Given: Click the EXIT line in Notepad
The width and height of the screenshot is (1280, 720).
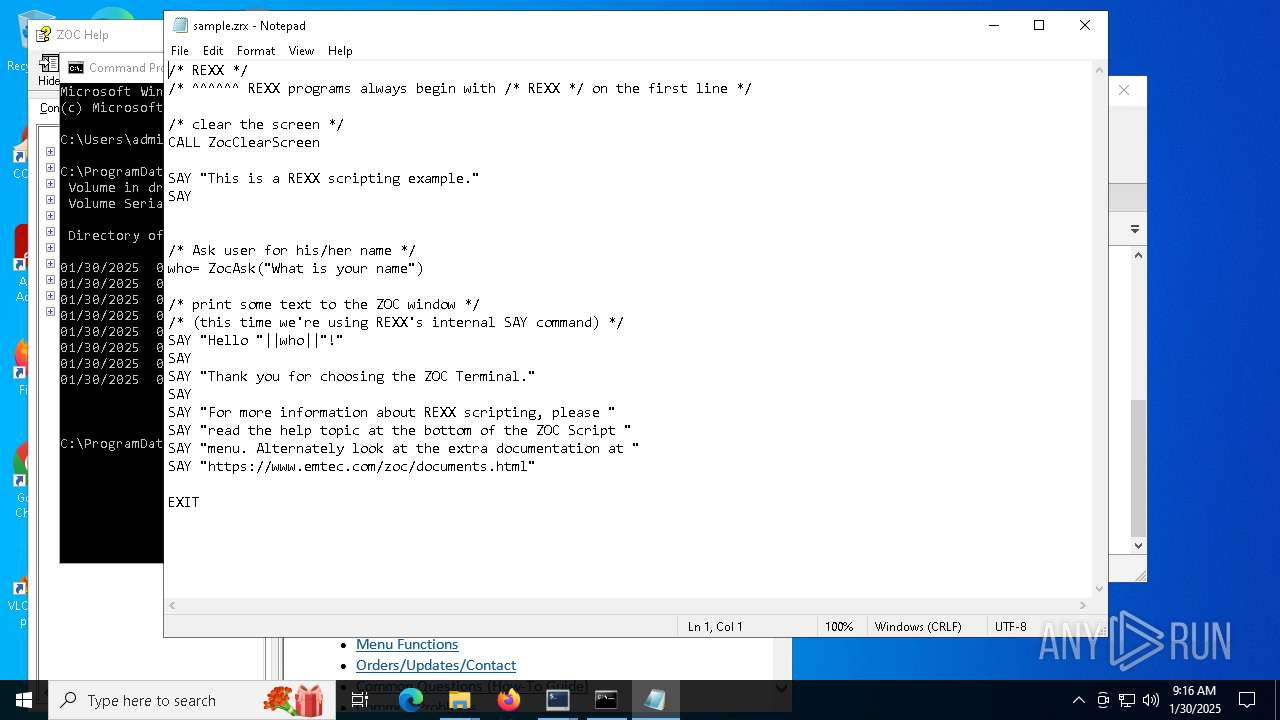Looking at the screenshot, I should 184,503.
